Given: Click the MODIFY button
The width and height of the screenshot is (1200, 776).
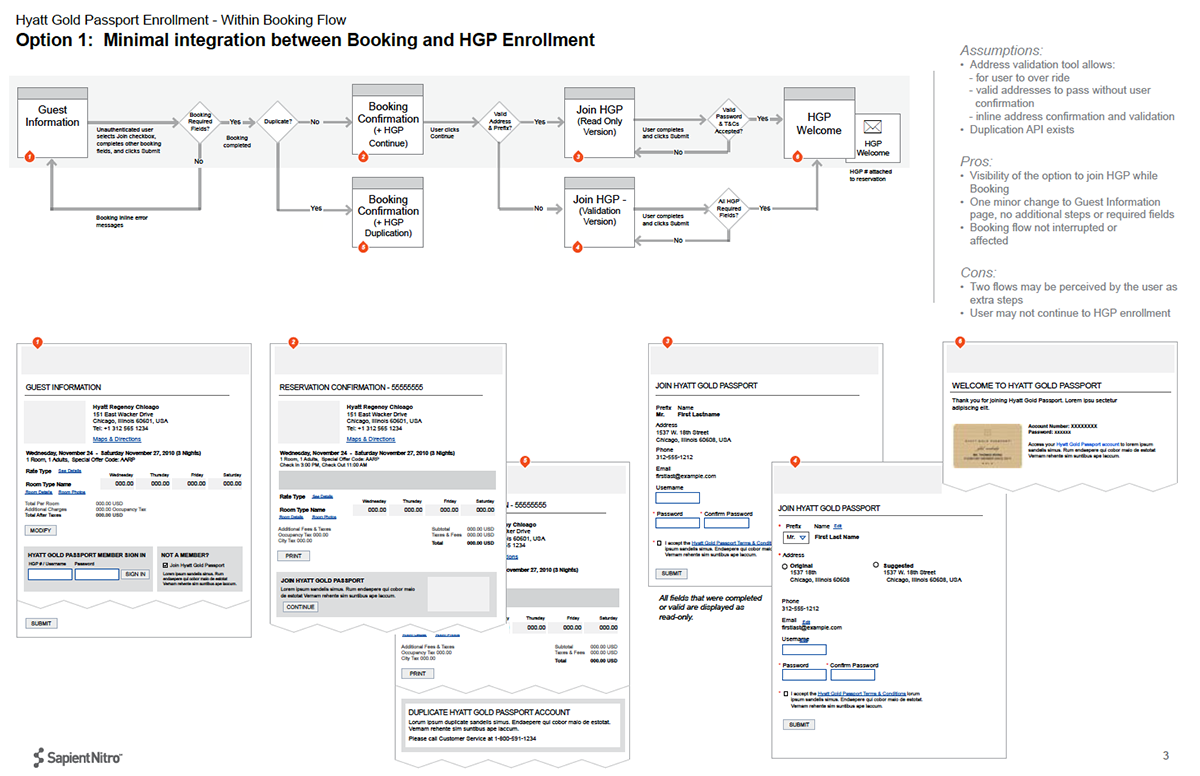Looking at the screenshot, I should (x=41, y=530).
